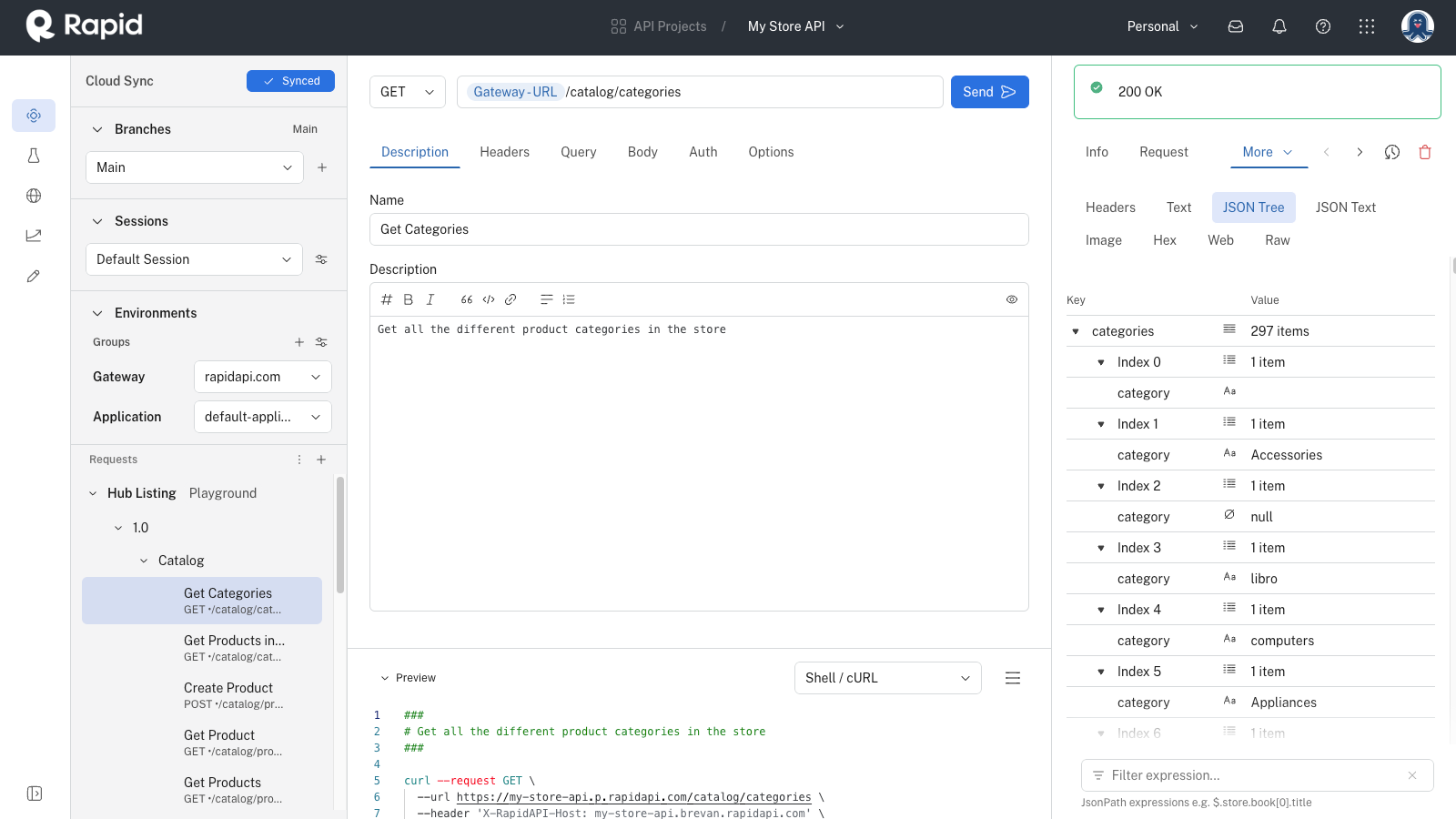Toggle bold formatting in description

(x=409, y=299)
